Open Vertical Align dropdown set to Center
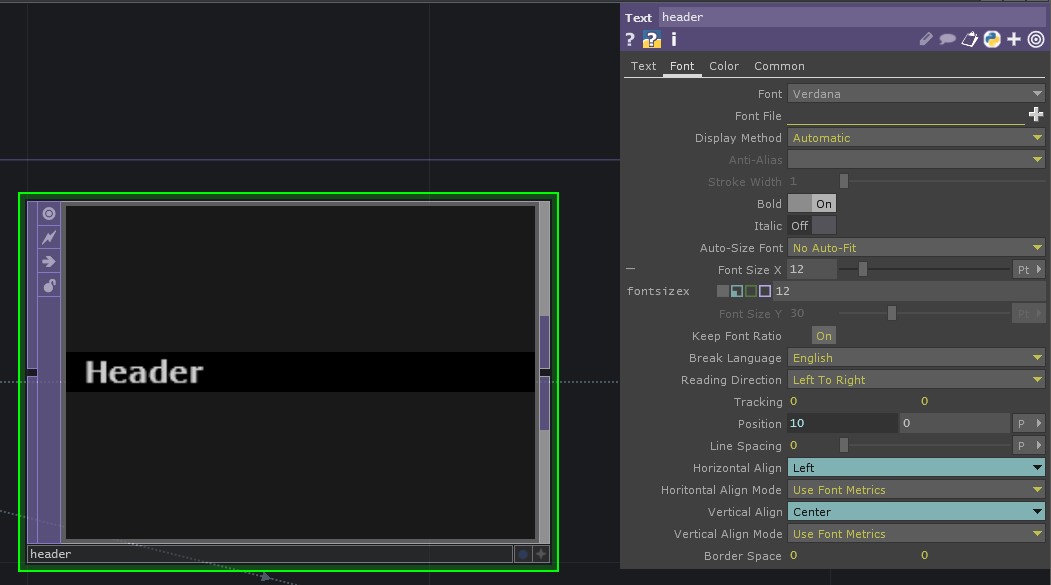1051x585 pixels. click(916, 512)
